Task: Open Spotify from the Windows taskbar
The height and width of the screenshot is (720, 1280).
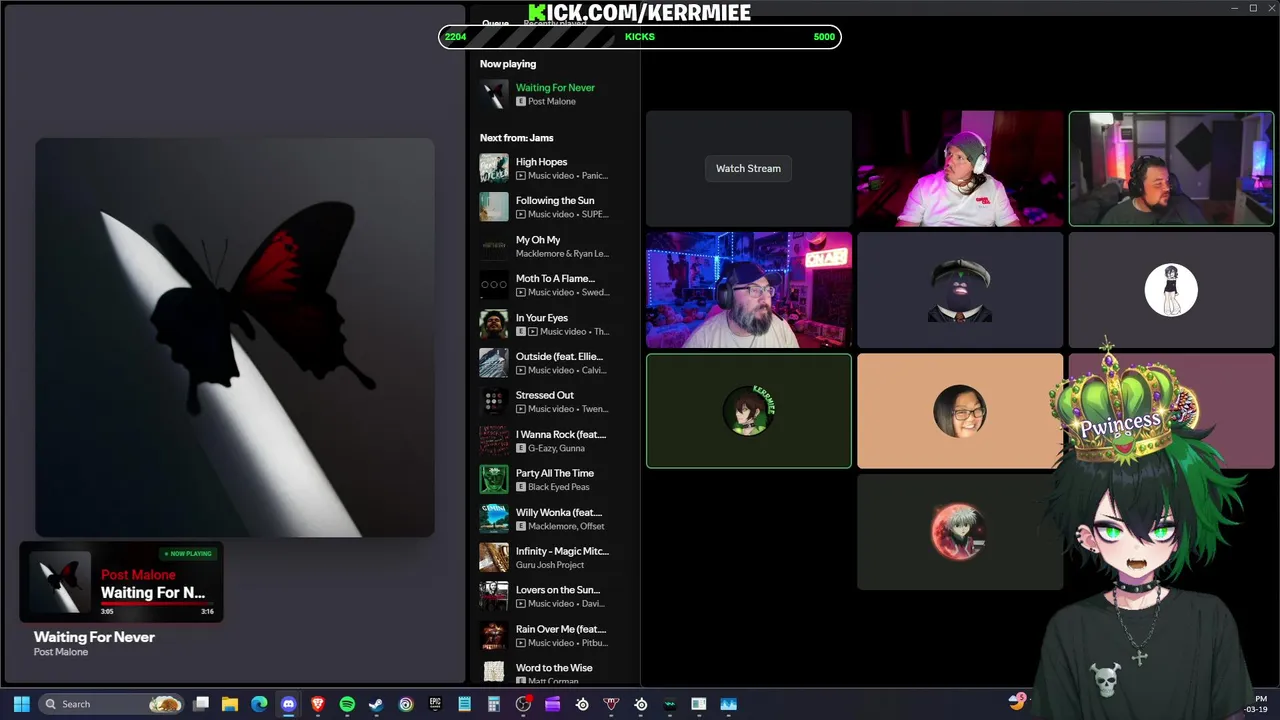Action: pos(347,704)
